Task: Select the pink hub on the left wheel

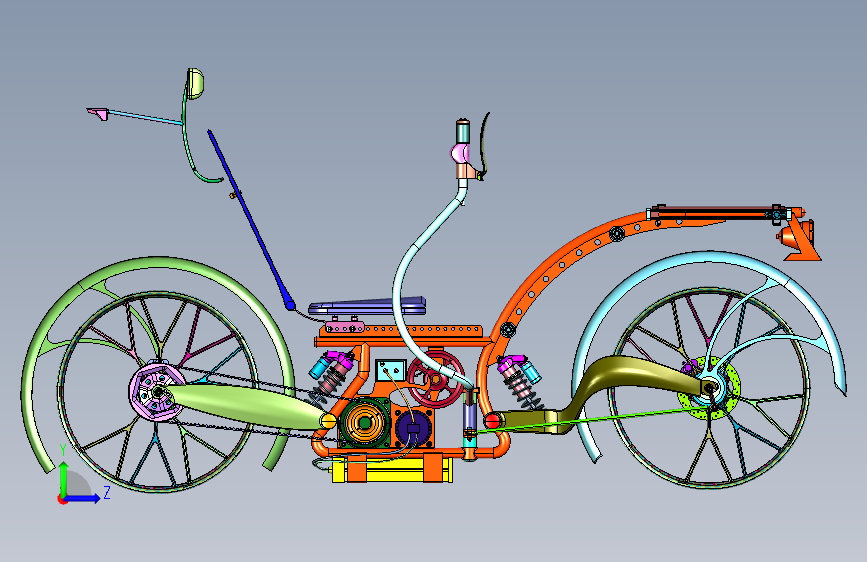Action: (157, 391)
